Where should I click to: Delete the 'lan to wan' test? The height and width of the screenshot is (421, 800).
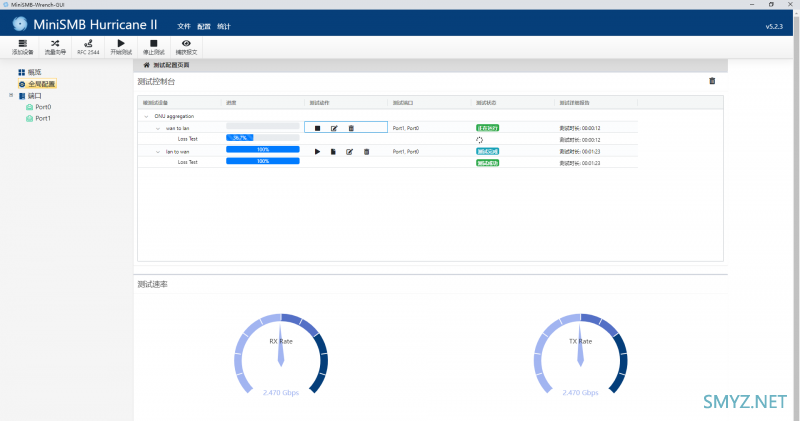366,152
